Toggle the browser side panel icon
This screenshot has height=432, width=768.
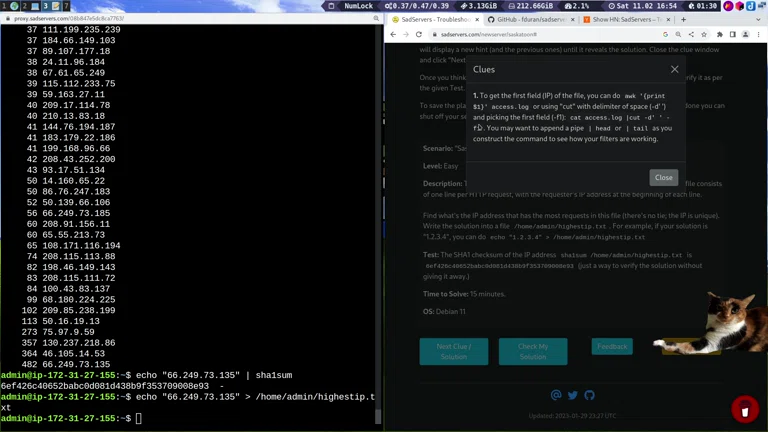[732, 35]
